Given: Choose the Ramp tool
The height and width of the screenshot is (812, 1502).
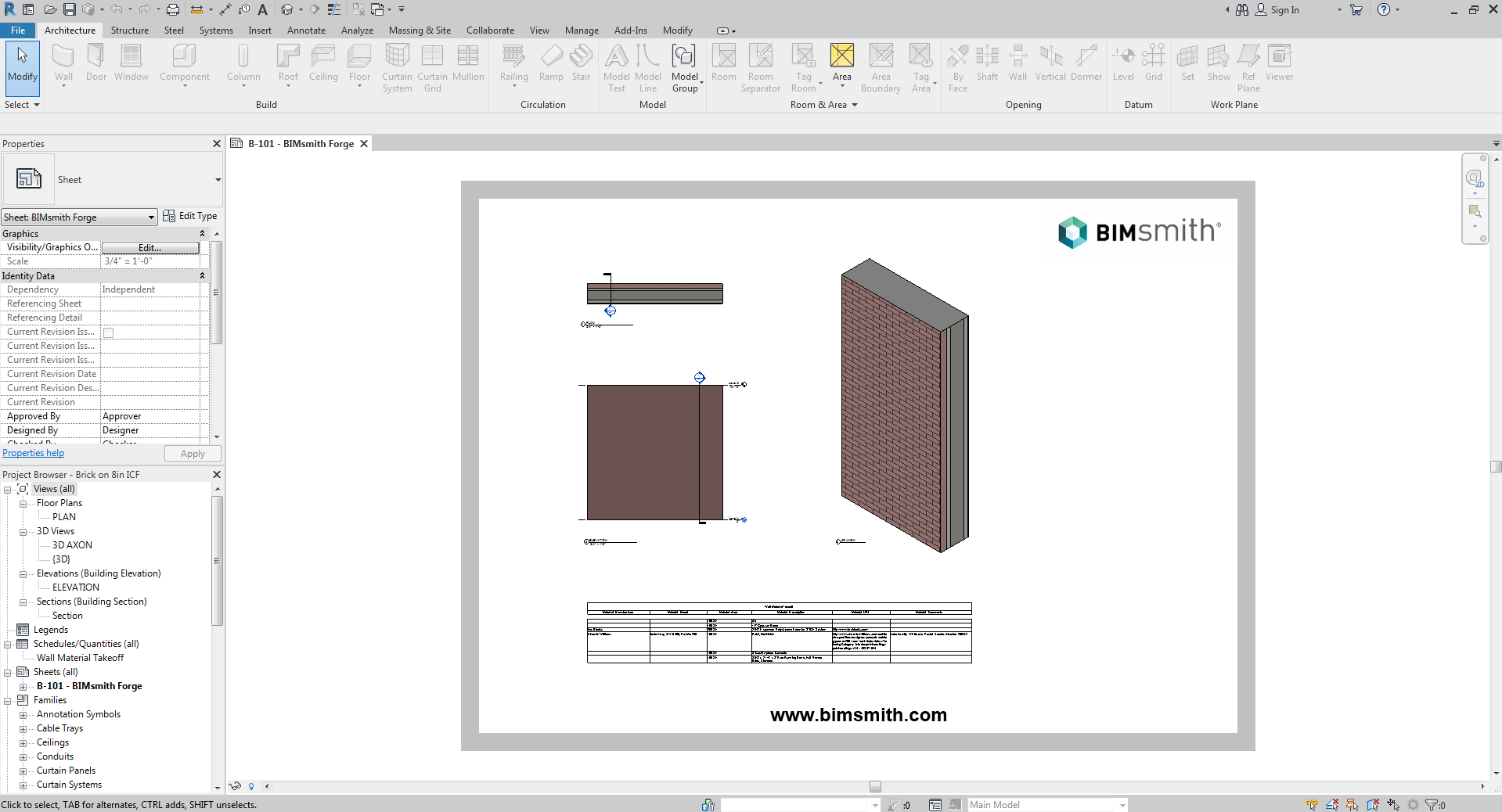Looking at the screenshot, I should coord(551,63).
